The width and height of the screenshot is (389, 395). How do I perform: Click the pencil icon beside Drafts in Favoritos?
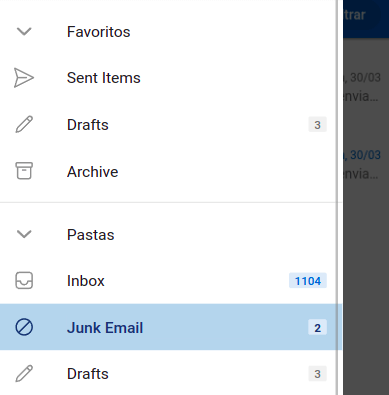coord(24,124)
